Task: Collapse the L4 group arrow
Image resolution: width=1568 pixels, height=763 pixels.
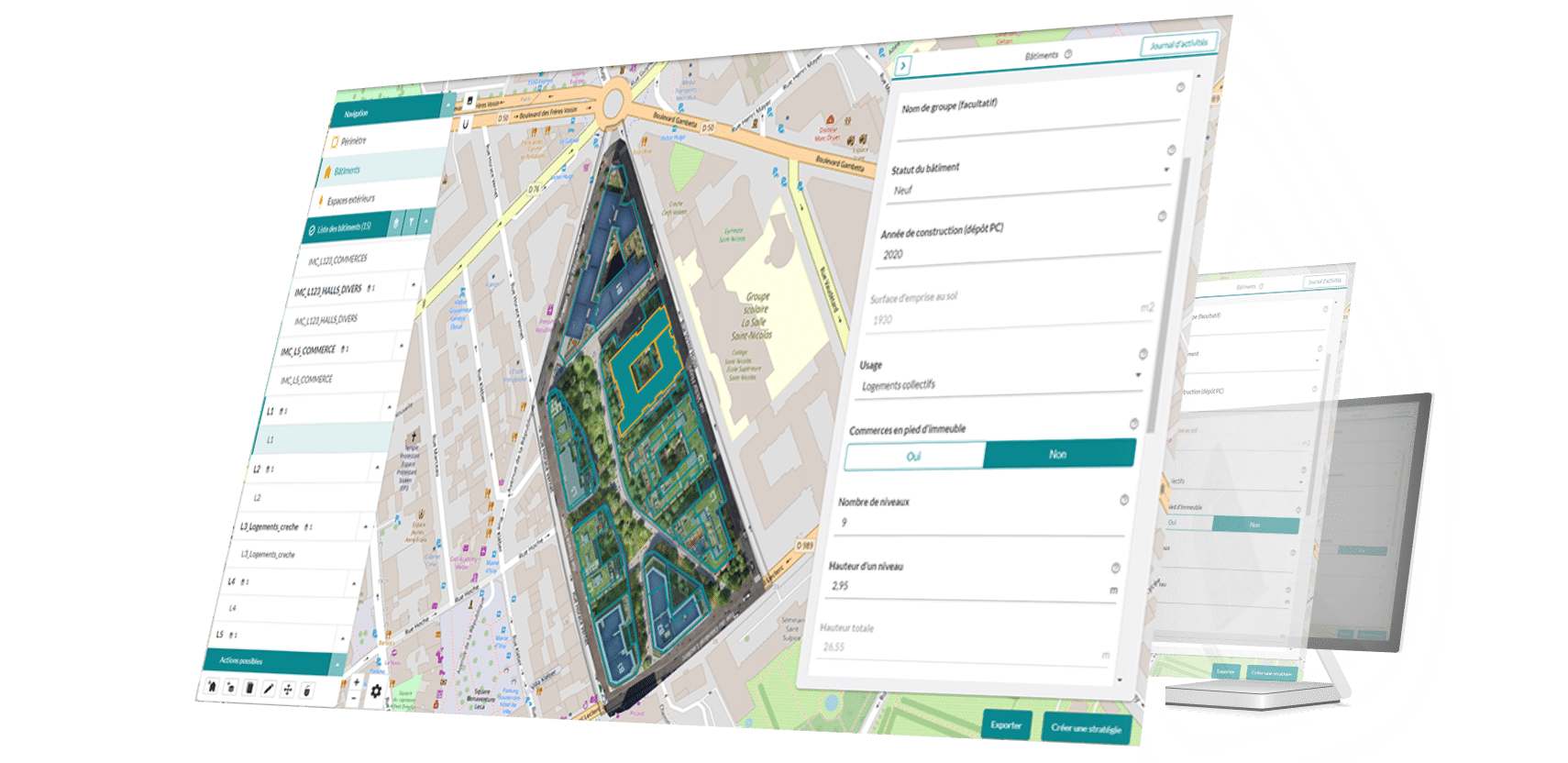Action: click(x=354, y=582)
